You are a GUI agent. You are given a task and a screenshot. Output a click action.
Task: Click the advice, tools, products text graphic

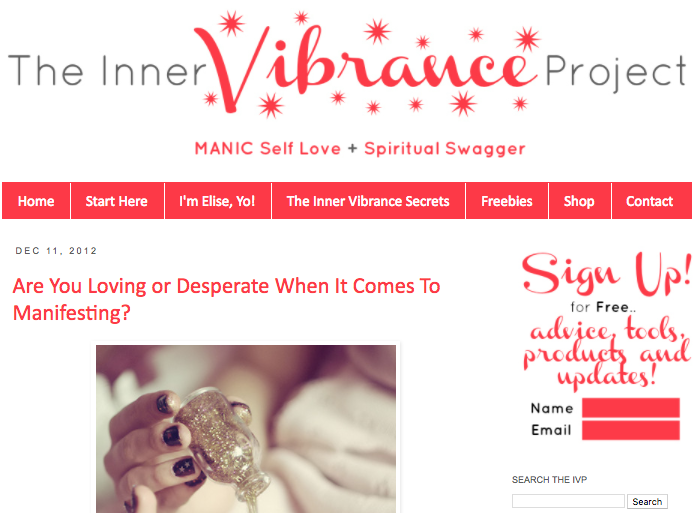[x=606, y=353]
